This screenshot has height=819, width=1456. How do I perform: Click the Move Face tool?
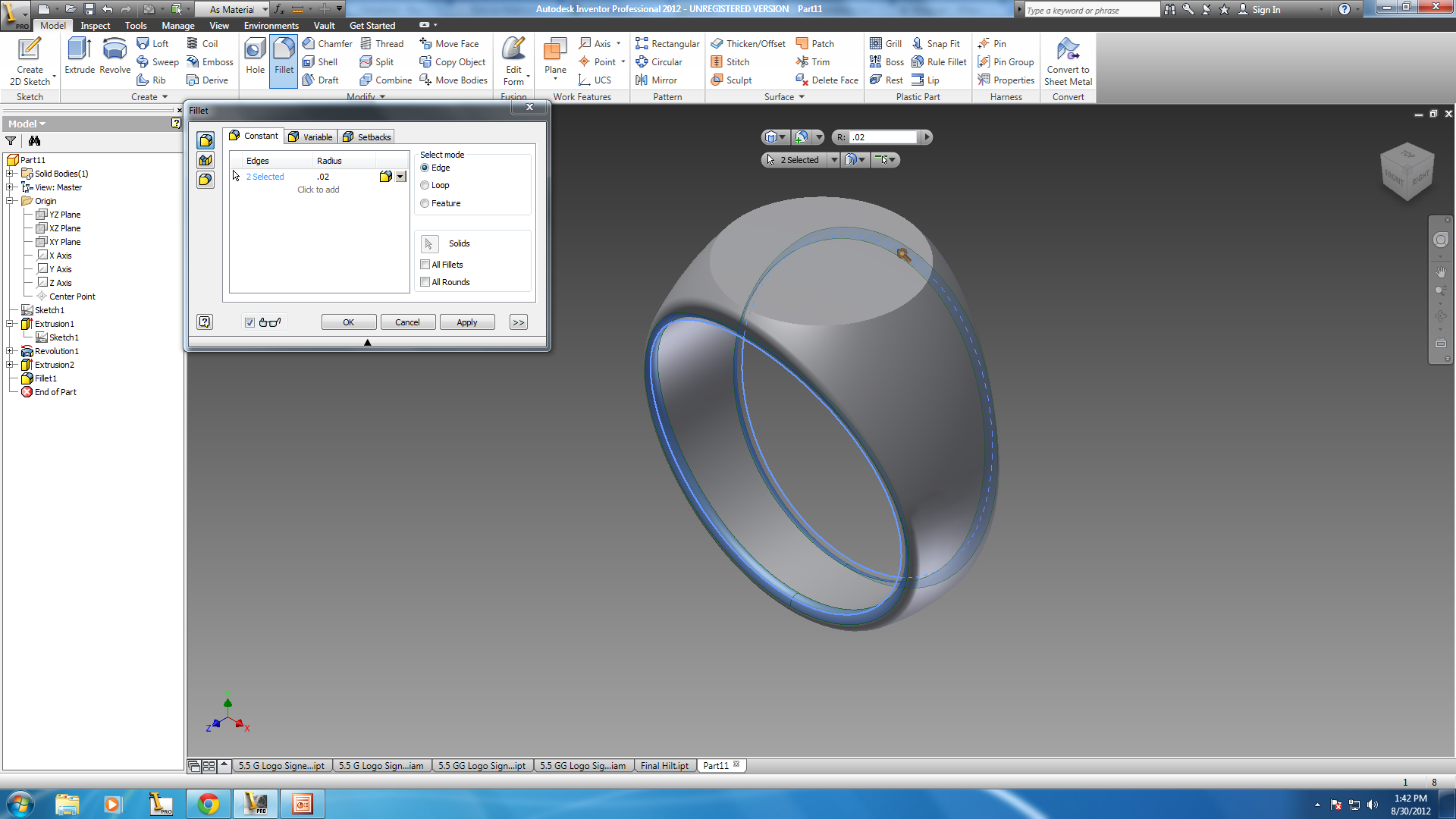(x=449, y=44)
